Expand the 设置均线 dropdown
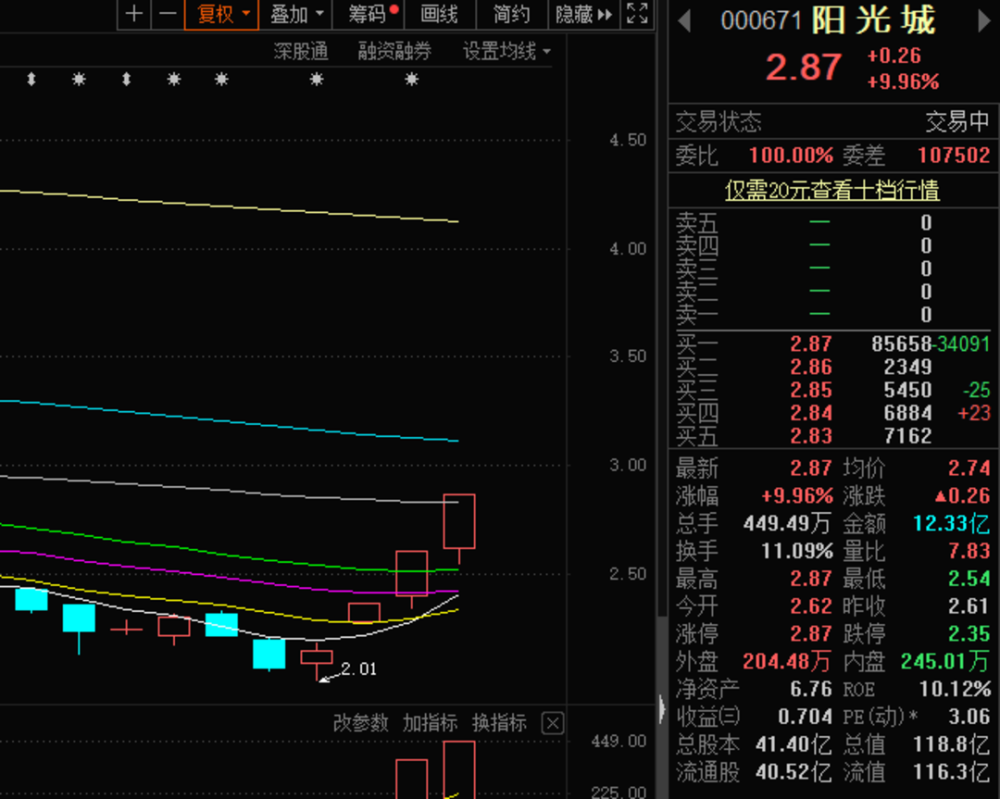Screen dimensions: 1000x799 [506, 51]
